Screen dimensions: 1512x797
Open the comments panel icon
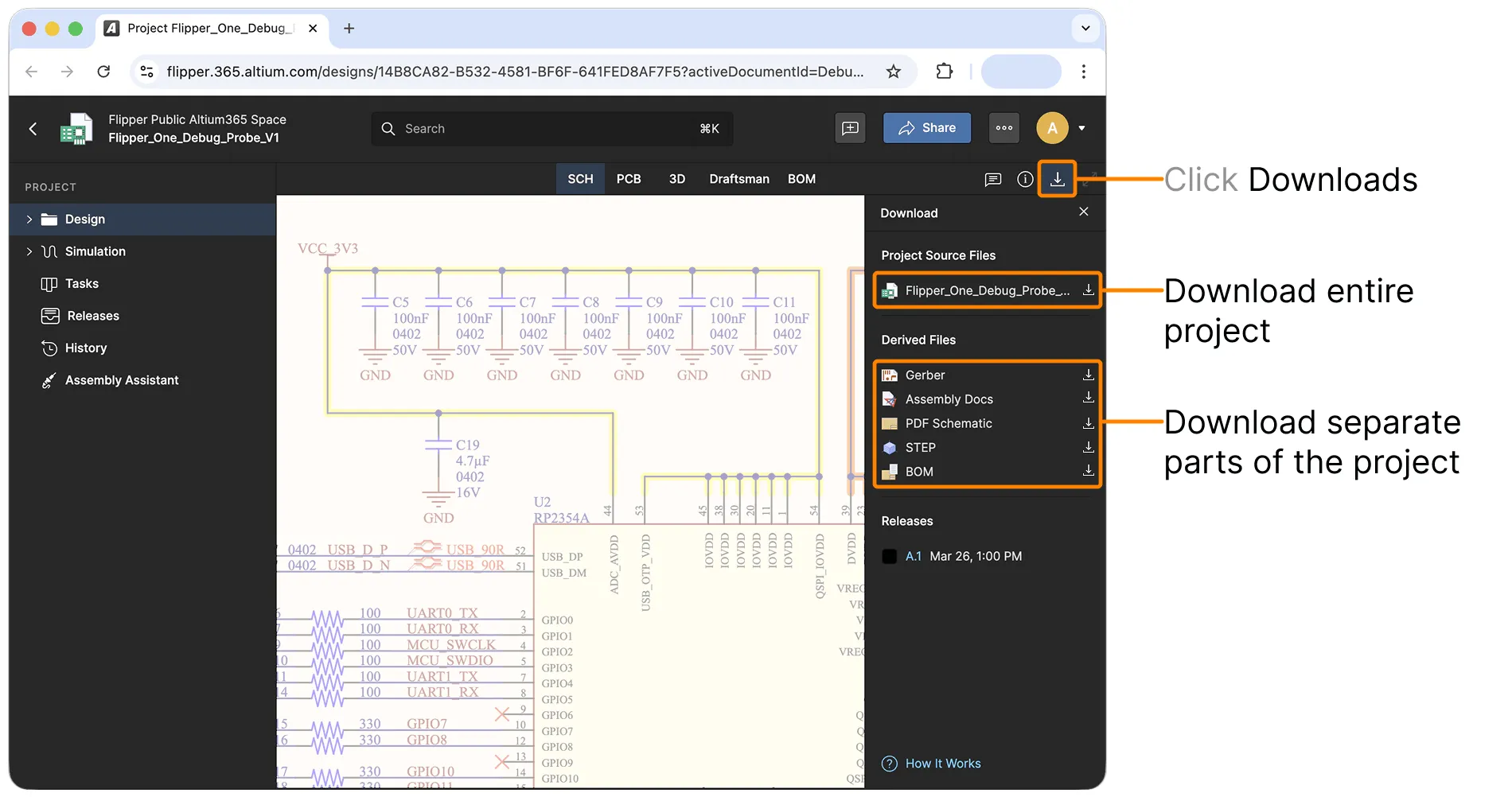tap(993, 179)
